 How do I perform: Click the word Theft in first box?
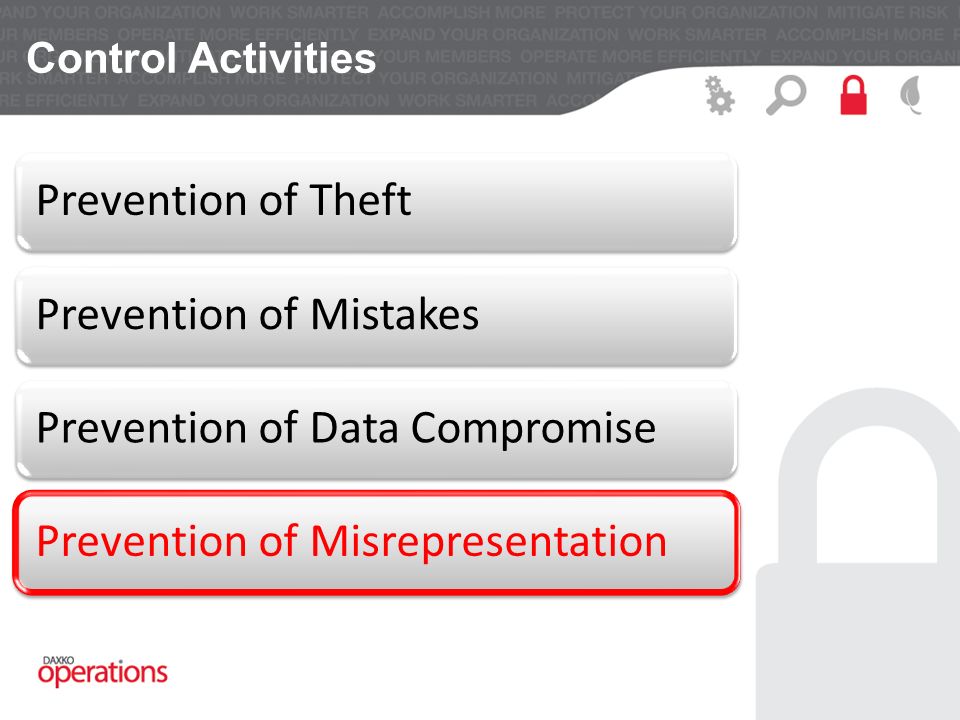coord(361,200)
